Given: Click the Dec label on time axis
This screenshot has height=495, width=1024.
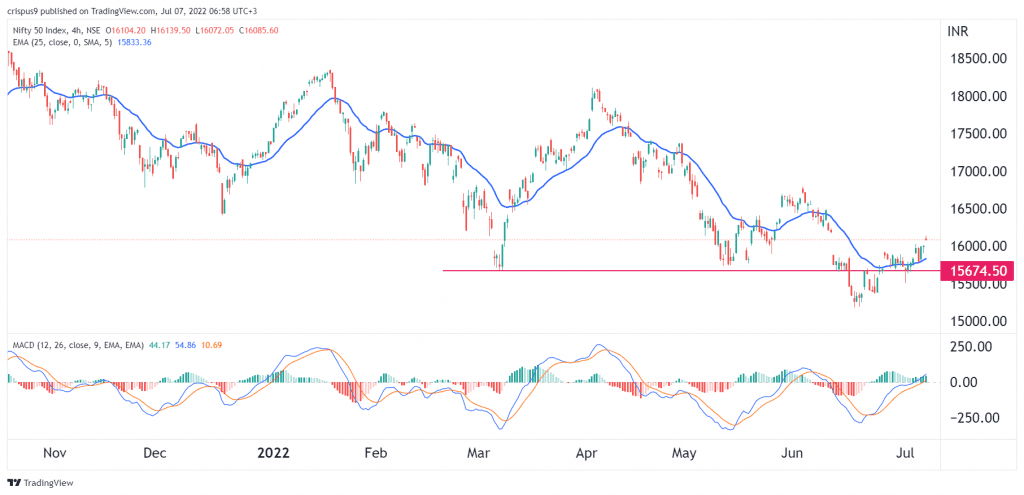Looking at the screenshot, I should (156, 453).
